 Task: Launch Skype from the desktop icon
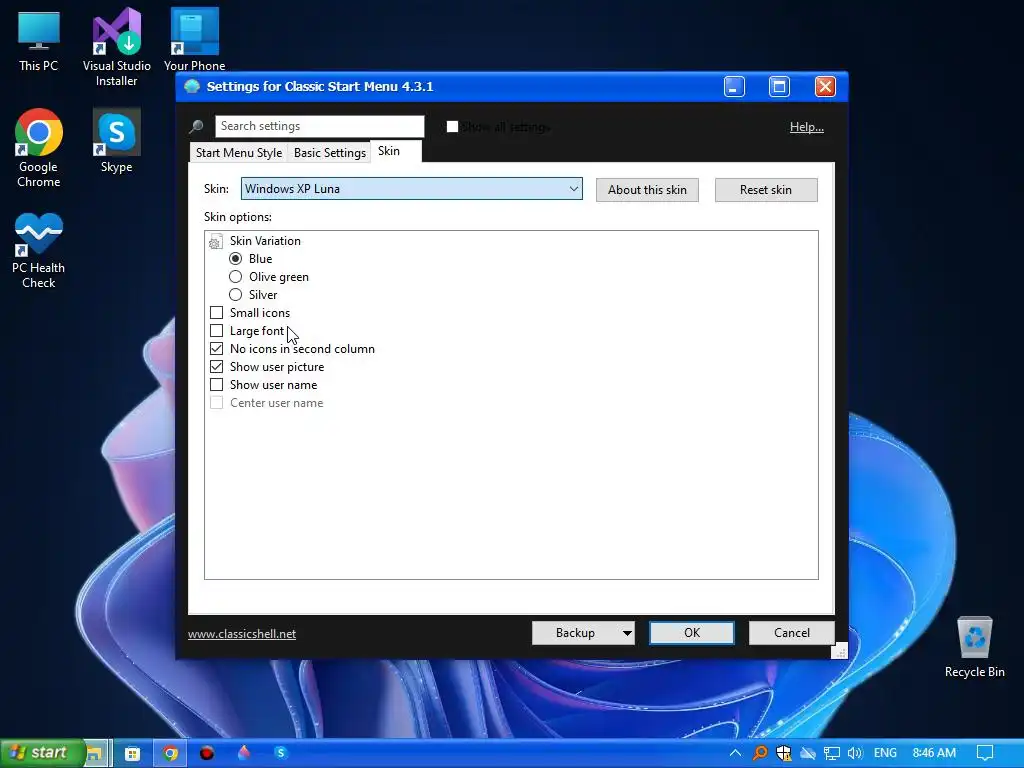click(116, 141)
